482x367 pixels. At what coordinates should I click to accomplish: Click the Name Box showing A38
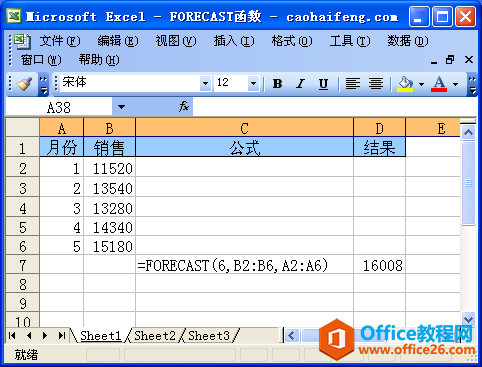tap(59, 107)
